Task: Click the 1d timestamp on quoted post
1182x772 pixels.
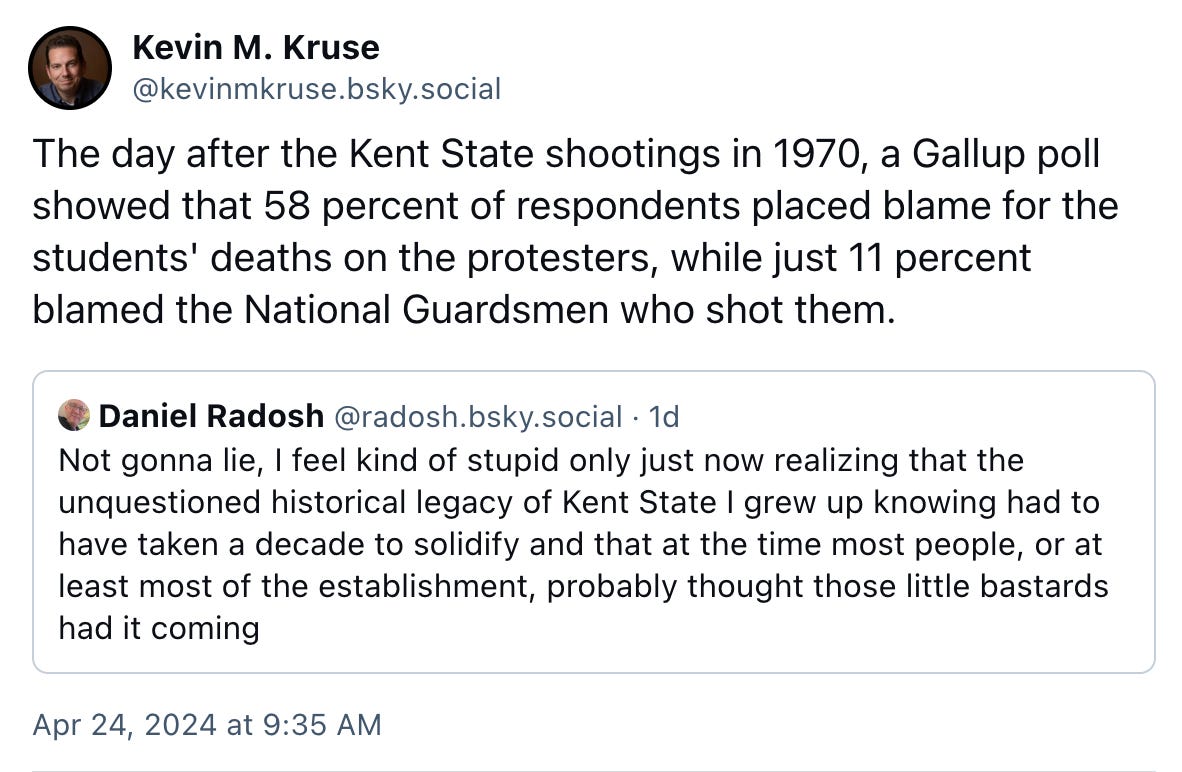Action: point(663,416)
